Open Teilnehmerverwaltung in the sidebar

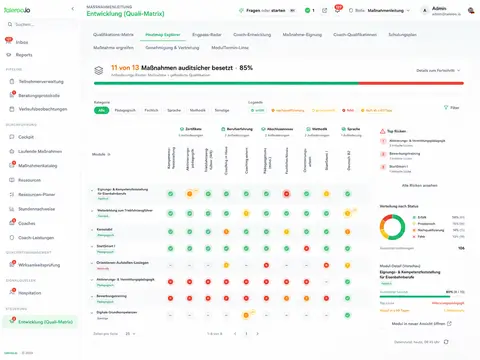coord(41,82)
